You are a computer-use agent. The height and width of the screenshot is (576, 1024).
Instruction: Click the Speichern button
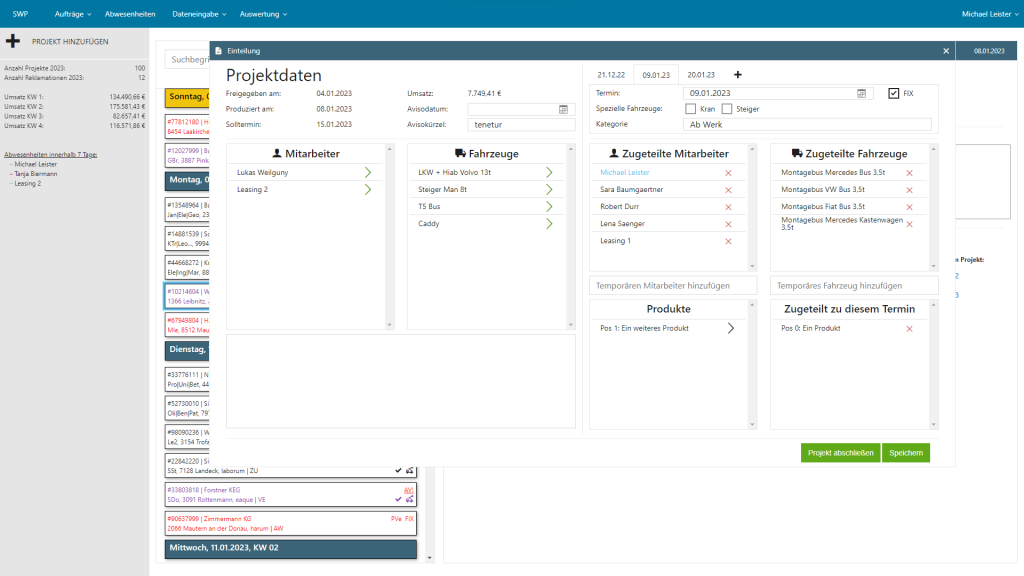click(x=905, y=453)
